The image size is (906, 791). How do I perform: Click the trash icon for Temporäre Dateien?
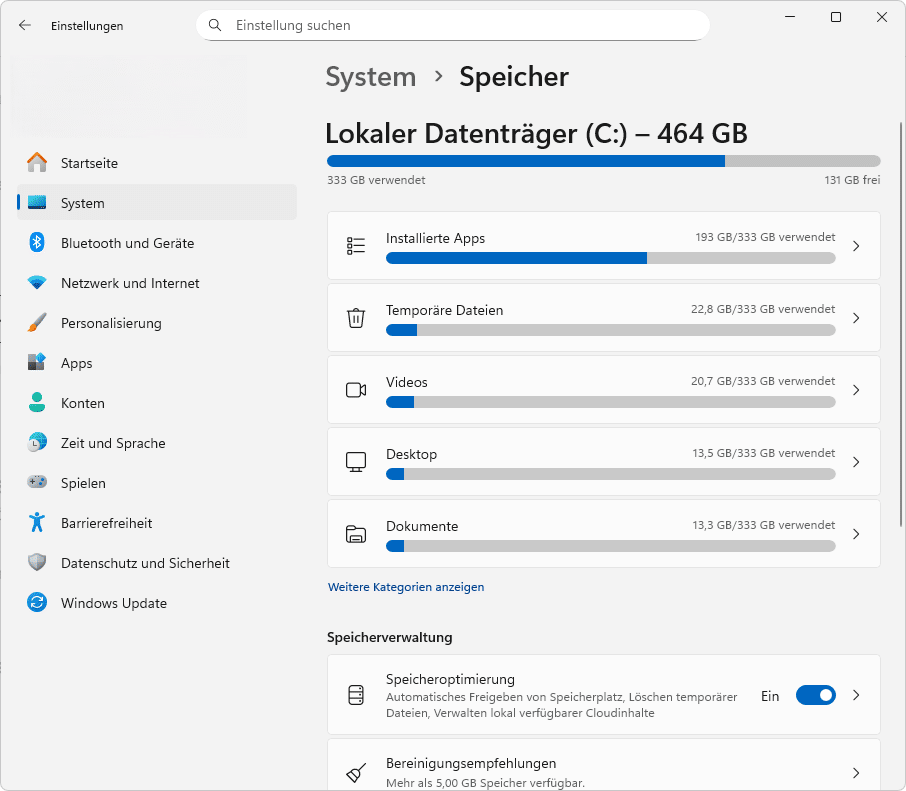click(356, 318)
